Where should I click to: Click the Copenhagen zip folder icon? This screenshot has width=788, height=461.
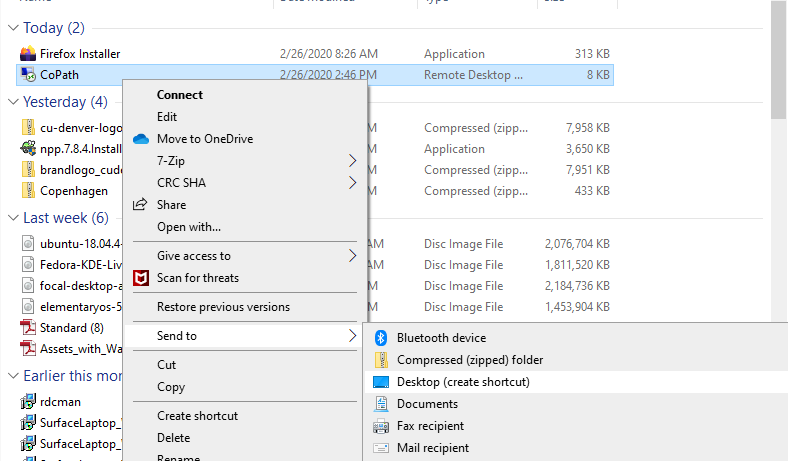coord(28,191)
